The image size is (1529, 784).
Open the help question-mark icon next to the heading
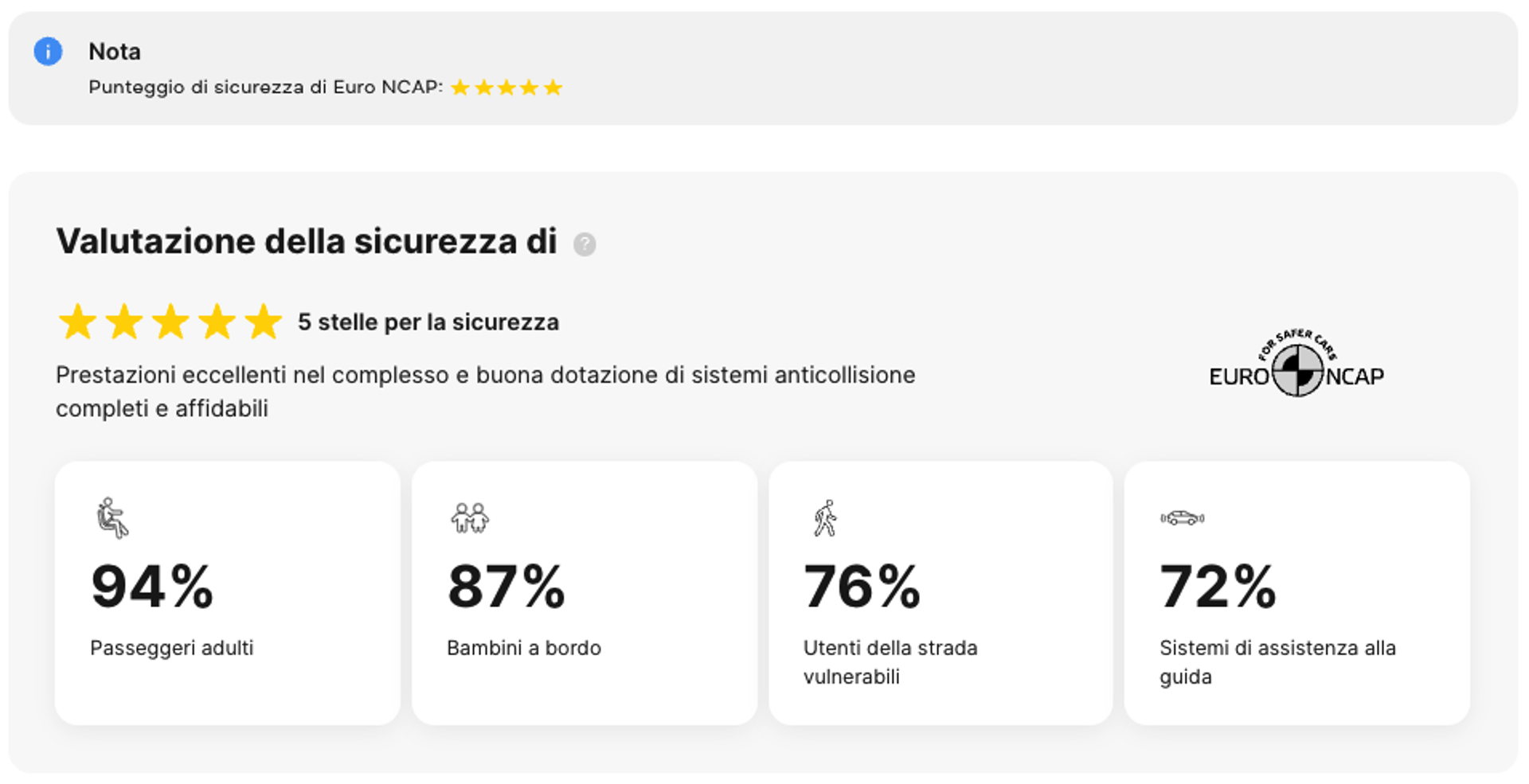(585, 244)
